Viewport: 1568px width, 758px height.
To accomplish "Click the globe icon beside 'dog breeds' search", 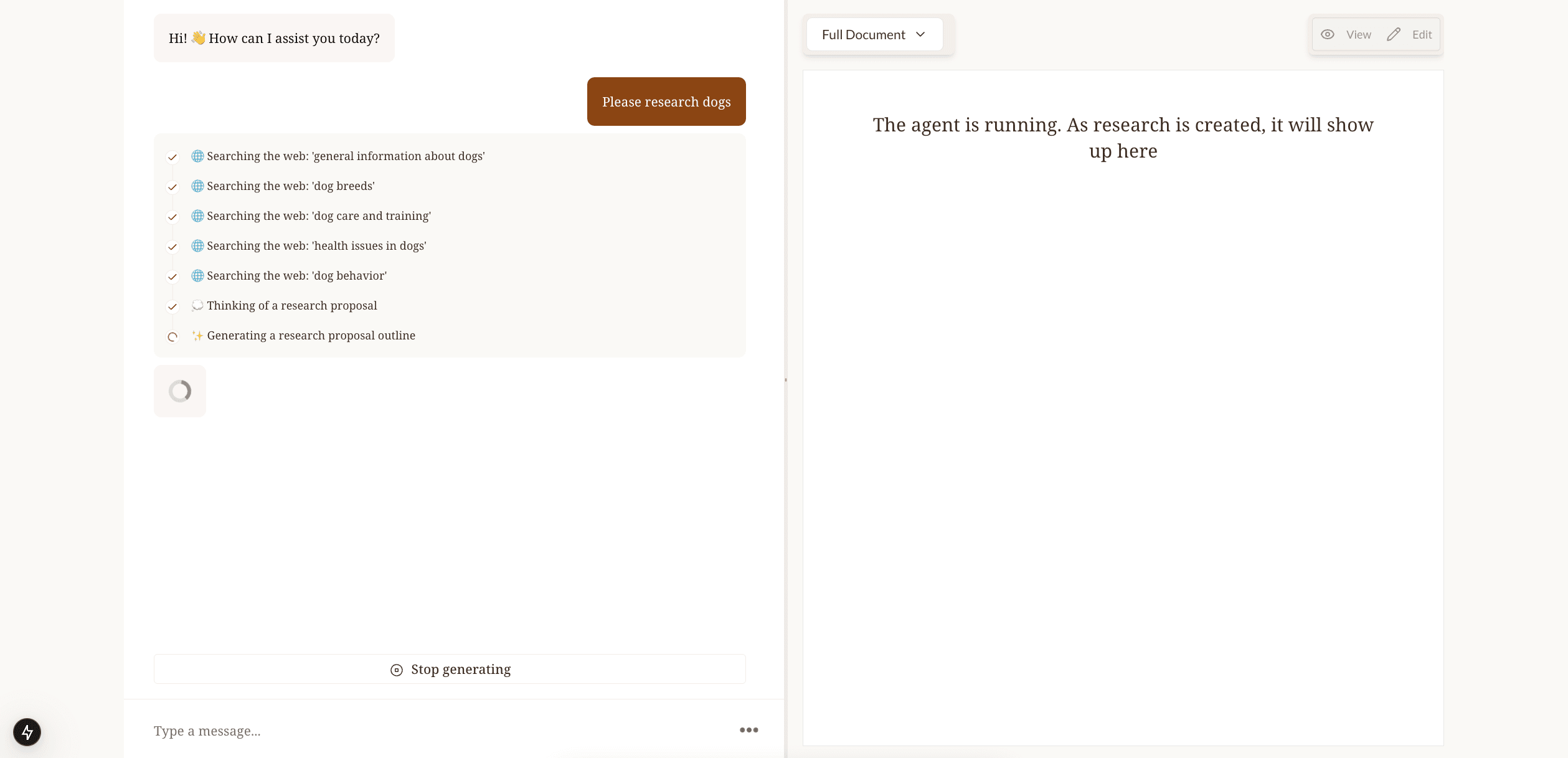I will click(197, 186).
